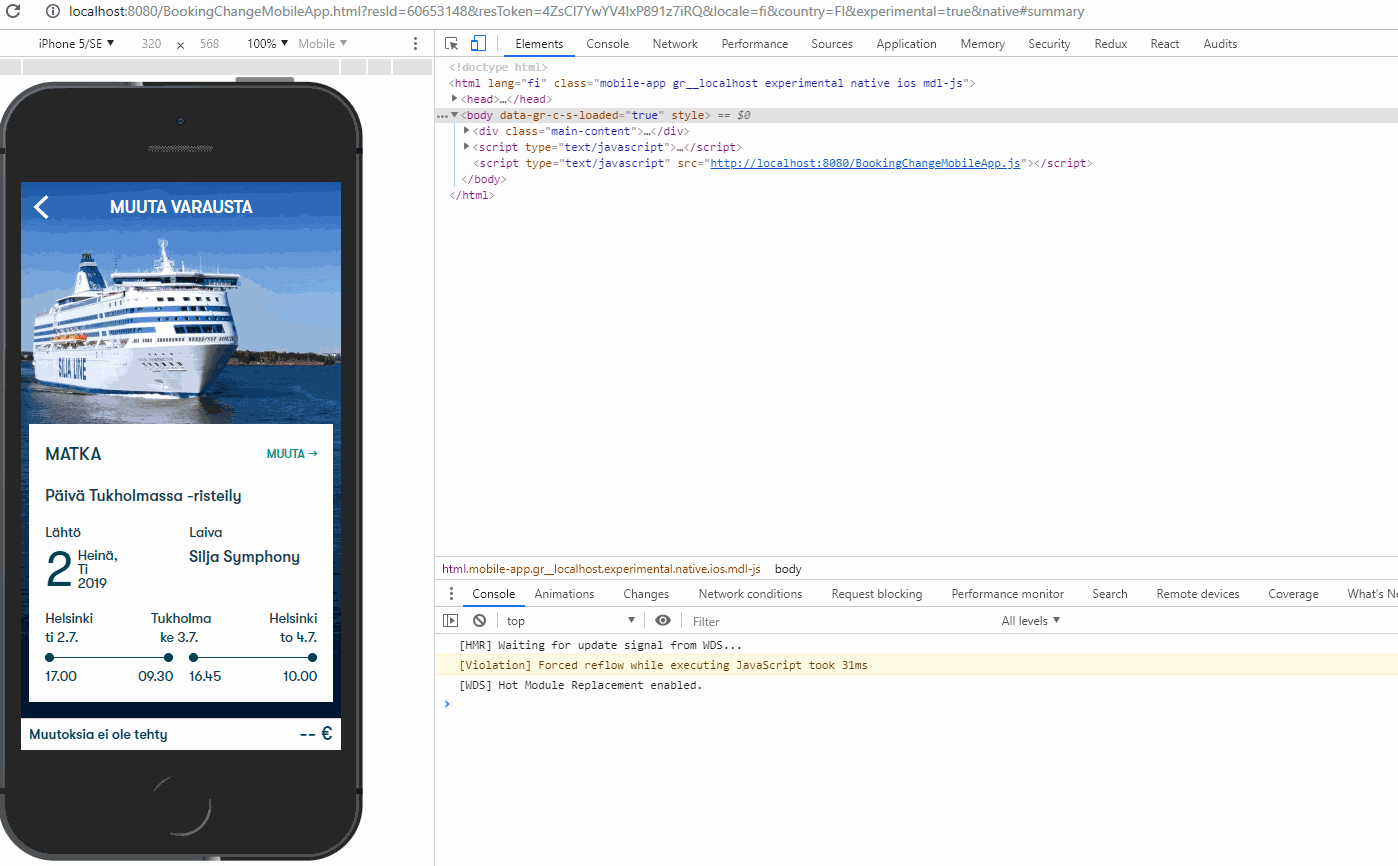Expand the div main-content node
Viewport: 1398px width, 866px height.
pos(467,131)
